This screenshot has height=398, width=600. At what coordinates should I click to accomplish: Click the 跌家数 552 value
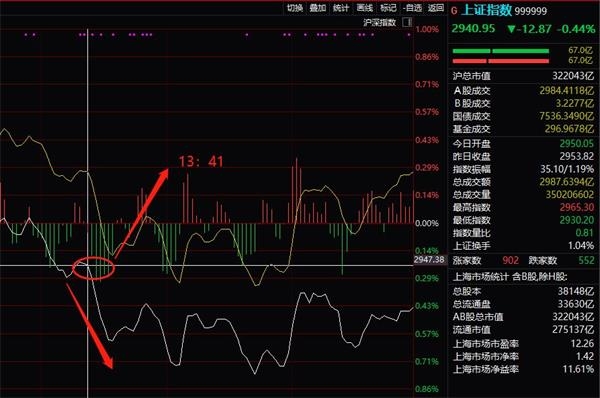586,261
